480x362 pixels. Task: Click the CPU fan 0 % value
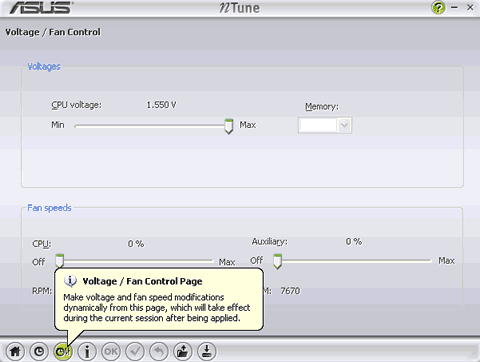tap(136, 244)
